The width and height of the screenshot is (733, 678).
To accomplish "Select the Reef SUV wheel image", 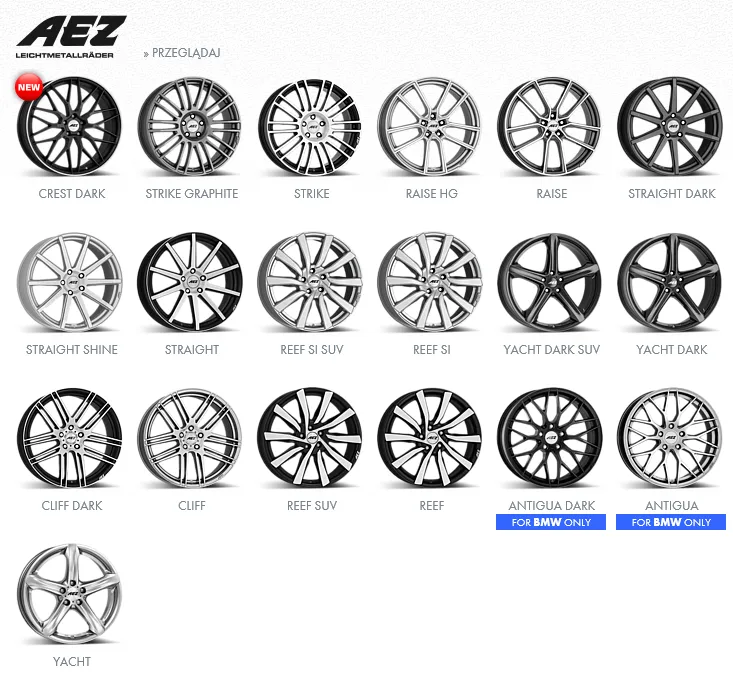I will pos(310,438).
